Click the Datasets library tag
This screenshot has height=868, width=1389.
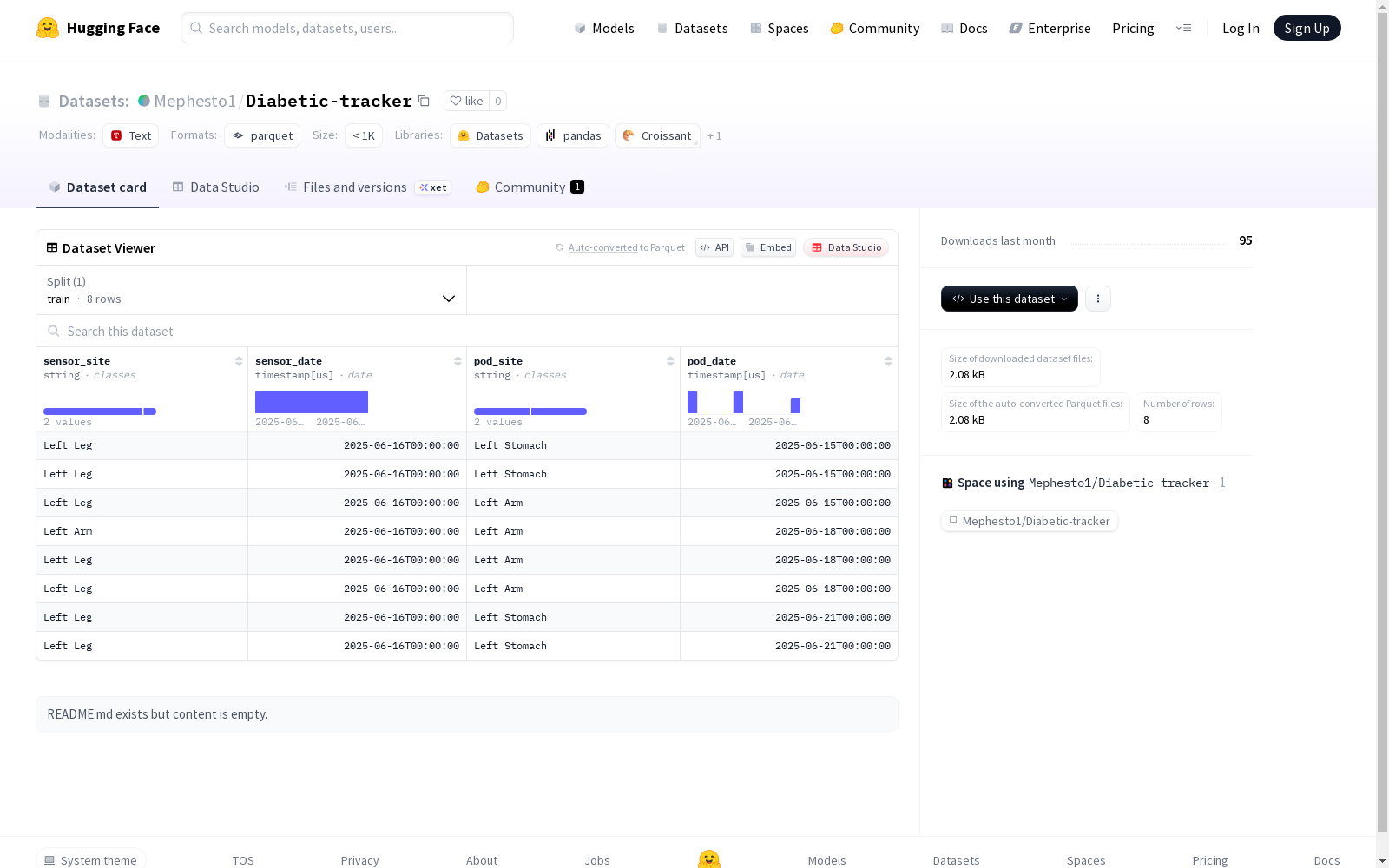pos(490,135)
